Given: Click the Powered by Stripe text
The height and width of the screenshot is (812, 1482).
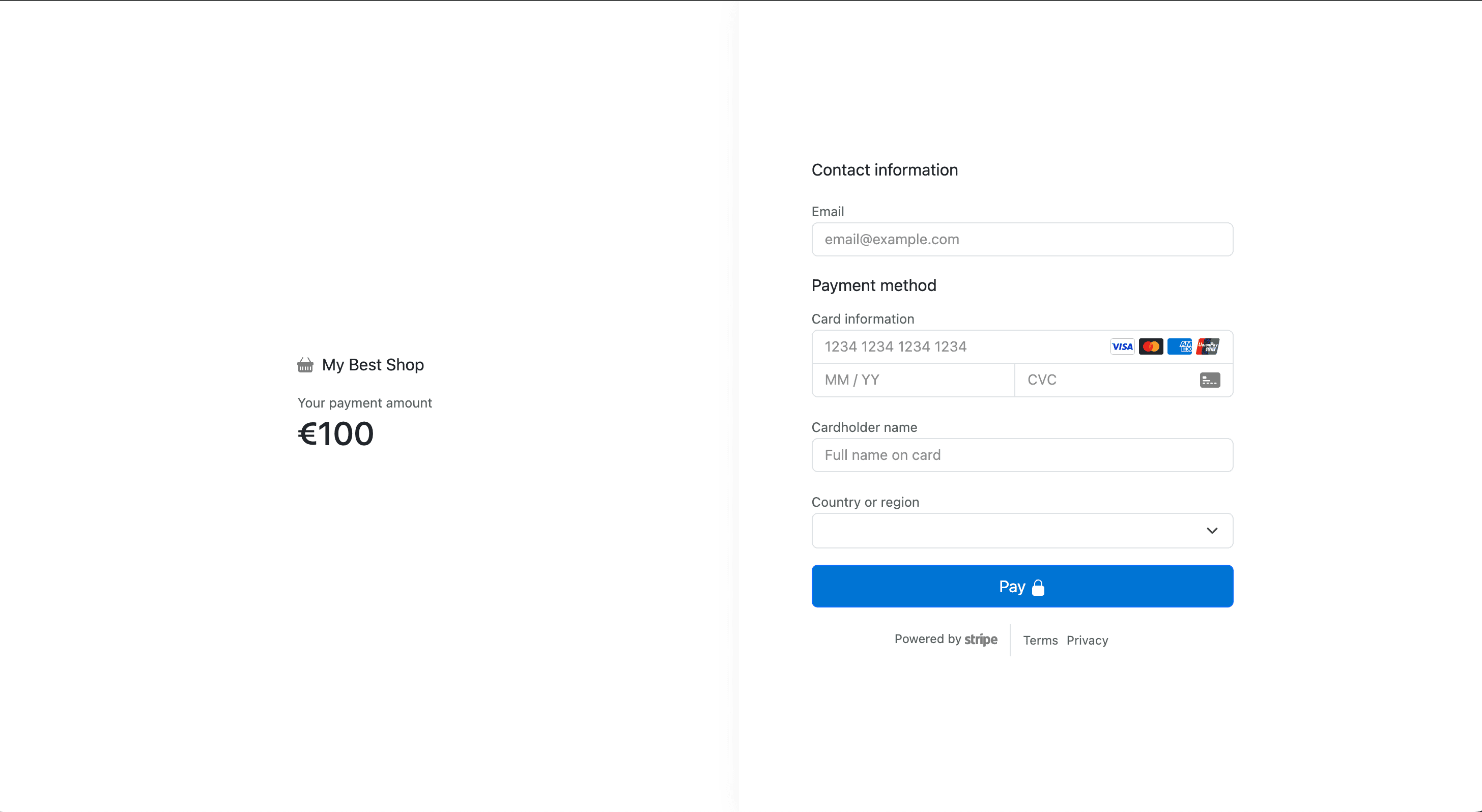Looking at the screenshot, I should point(946,640).
